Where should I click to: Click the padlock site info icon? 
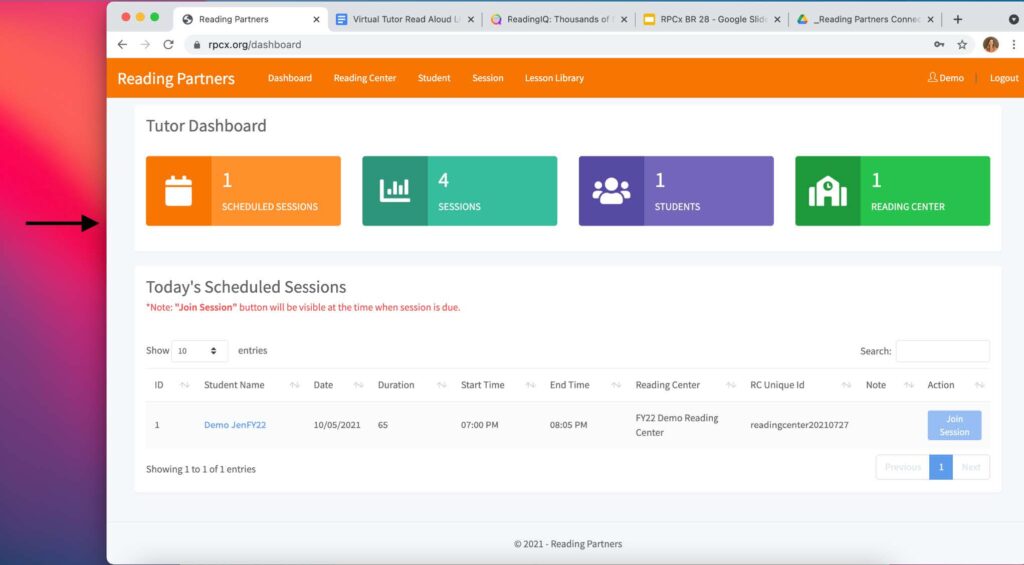tap(197, 44)
